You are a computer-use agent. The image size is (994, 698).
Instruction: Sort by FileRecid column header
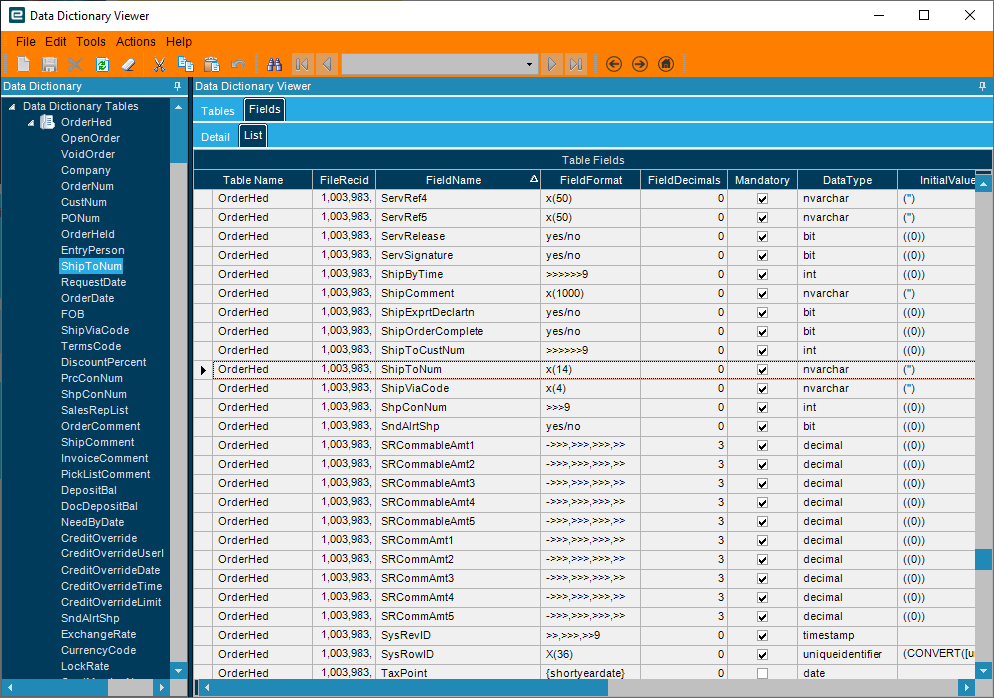(344, 180)
